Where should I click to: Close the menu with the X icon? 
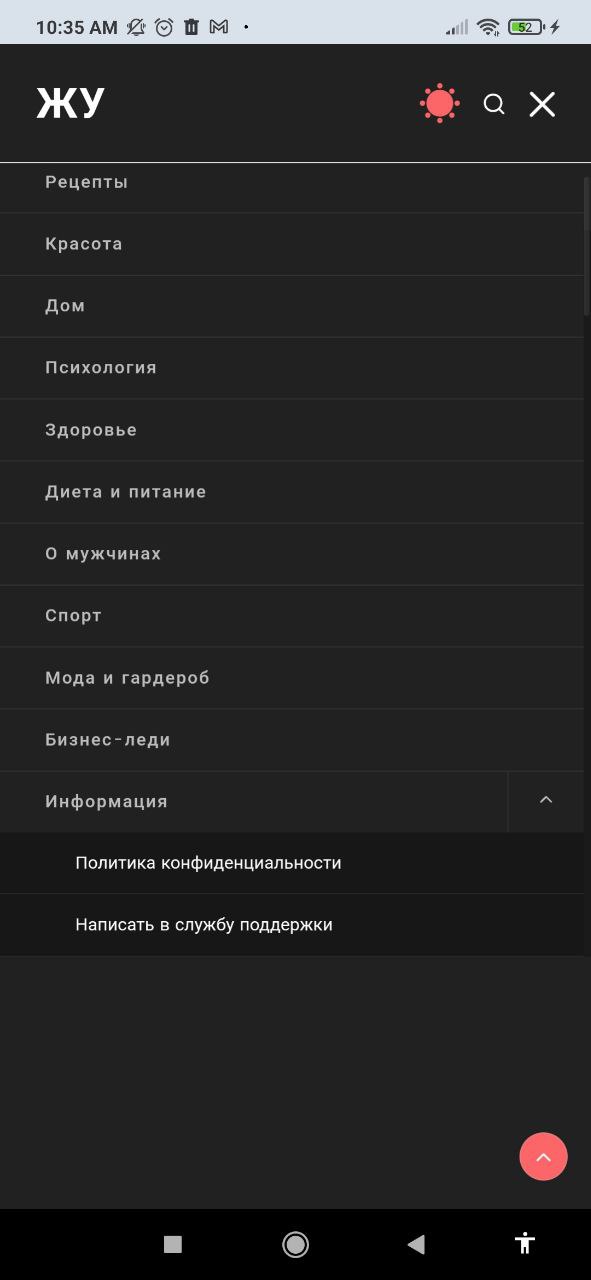click(x=542, y=104)
